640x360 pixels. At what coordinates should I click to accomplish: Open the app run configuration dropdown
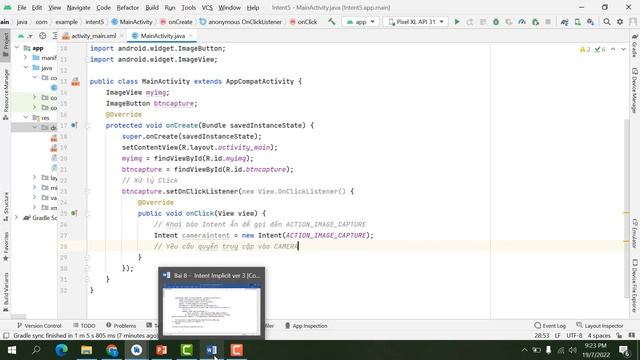coord(360,22)
